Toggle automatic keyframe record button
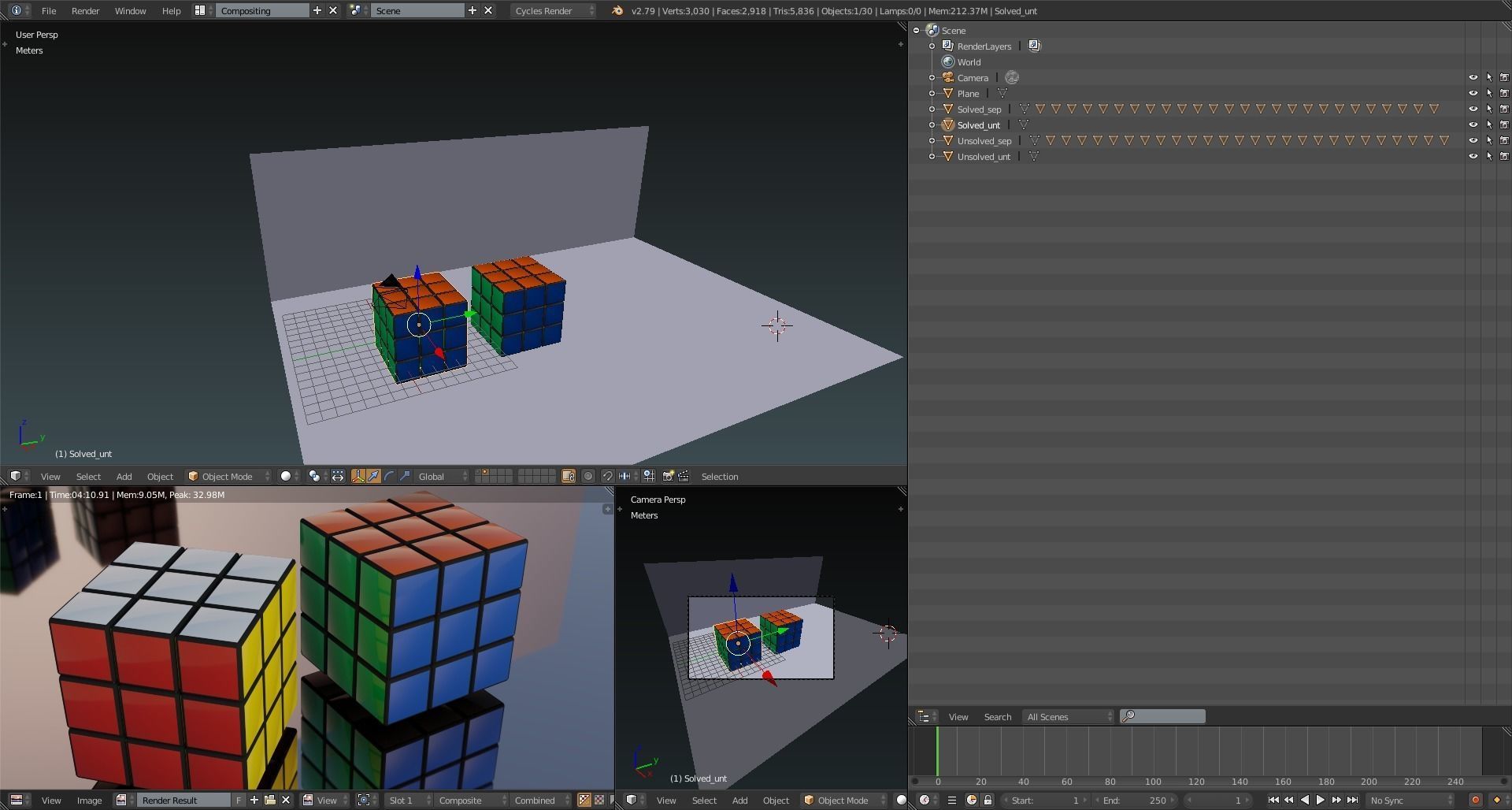Screen dimensions: 1512x810 [1476, 801]
